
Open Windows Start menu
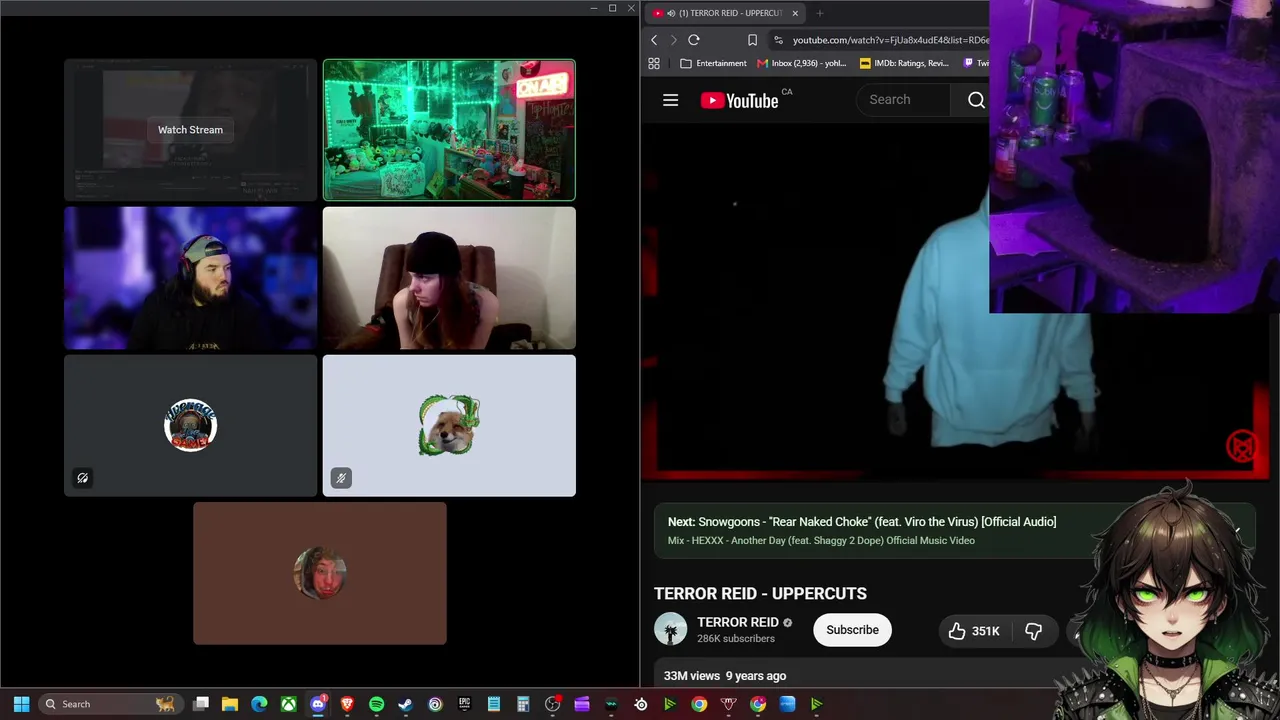tap(21, 704)
